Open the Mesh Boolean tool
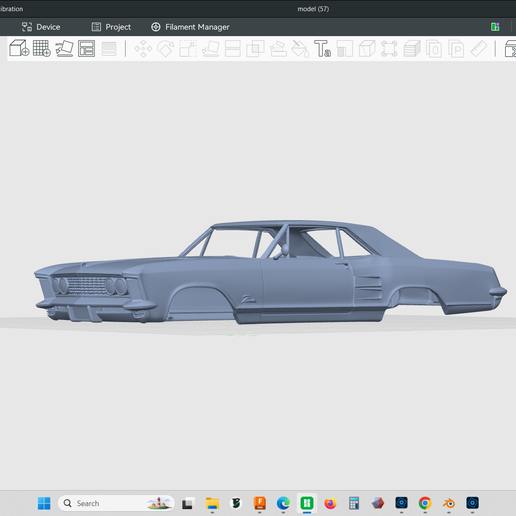Viewport: 516px width, 516px height. (255, 49)
